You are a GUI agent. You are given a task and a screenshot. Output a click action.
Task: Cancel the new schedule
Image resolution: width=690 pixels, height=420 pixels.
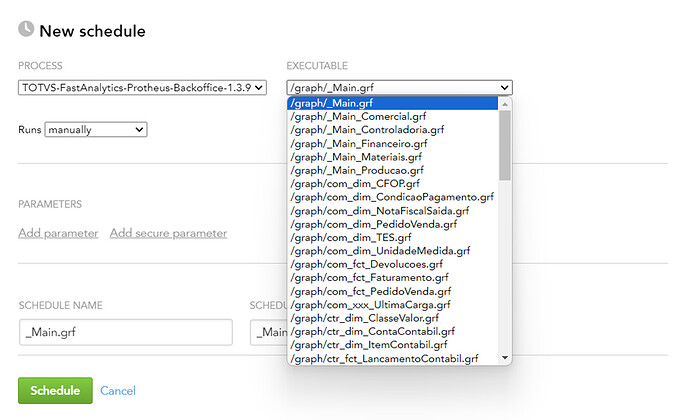click(118, 391)
